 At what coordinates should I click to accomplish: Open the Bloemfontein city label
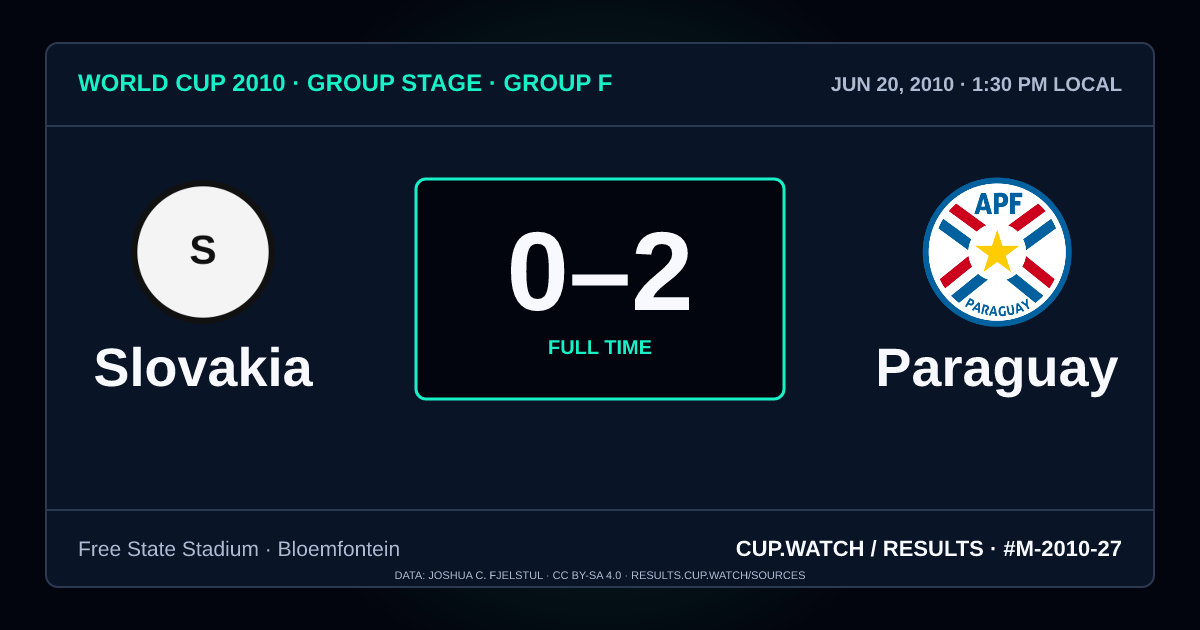339,549
